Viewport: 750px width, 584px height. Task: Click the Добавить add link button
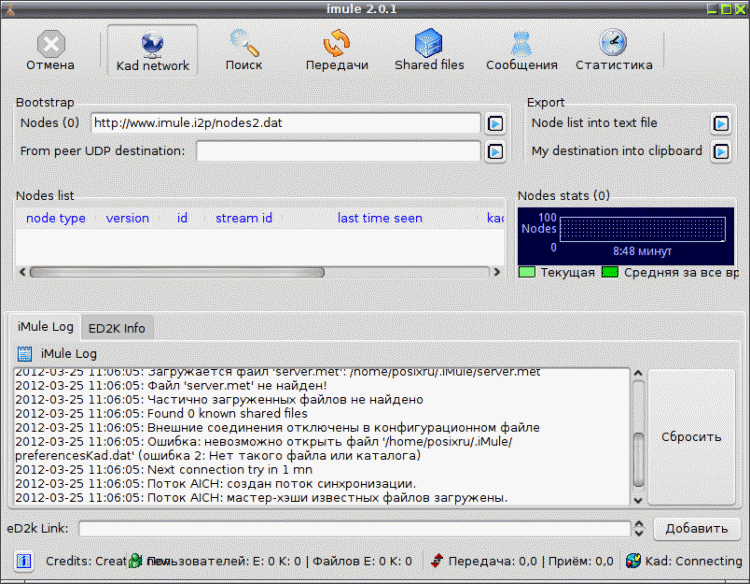[696, 529]
